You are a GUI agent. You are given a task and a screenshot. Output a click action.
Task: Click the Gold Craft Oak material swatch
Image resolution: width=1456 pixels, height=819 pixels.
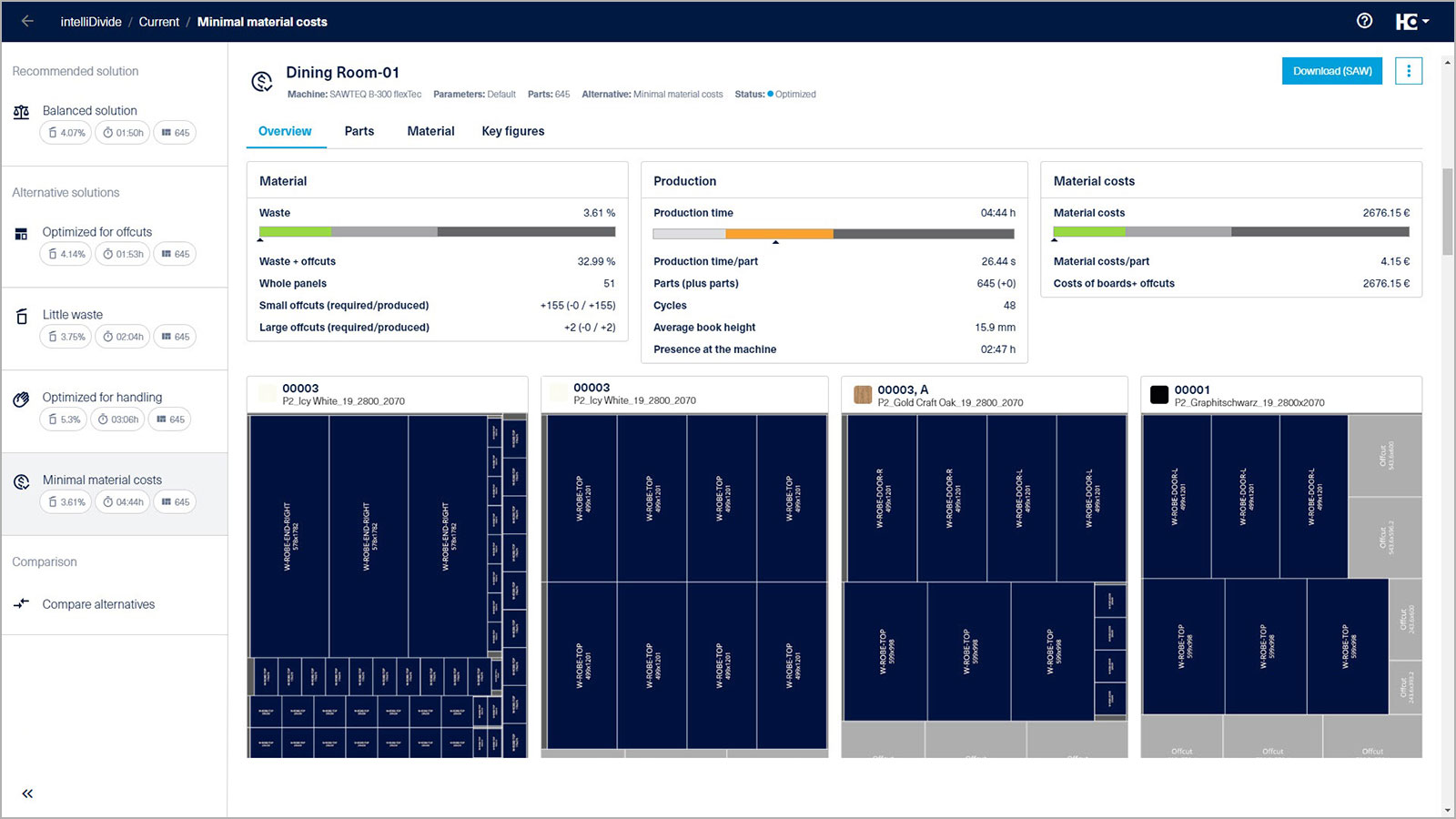(x=862, y=395)
